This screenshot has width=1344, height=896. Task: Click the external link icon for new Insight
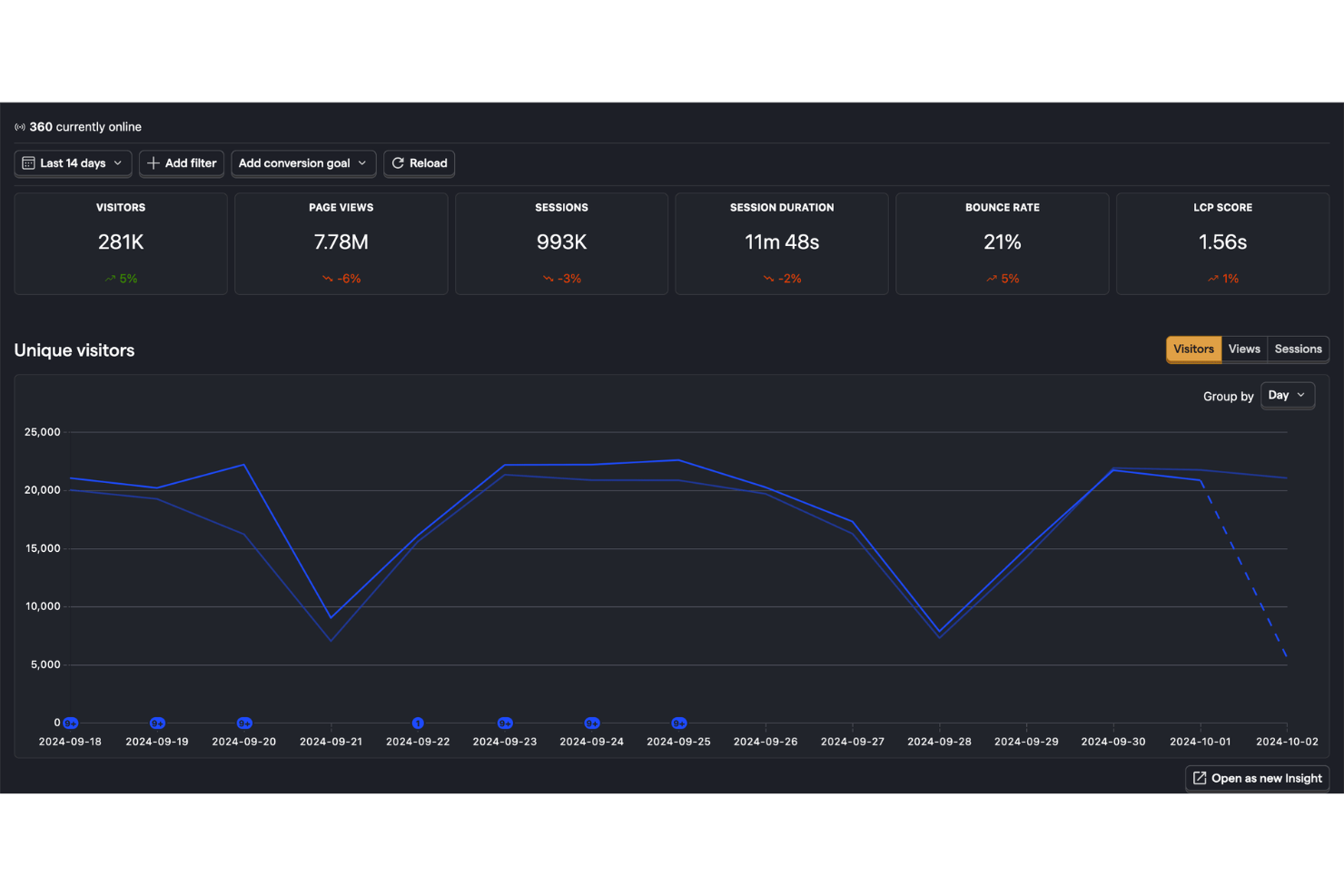(1200, 778)
